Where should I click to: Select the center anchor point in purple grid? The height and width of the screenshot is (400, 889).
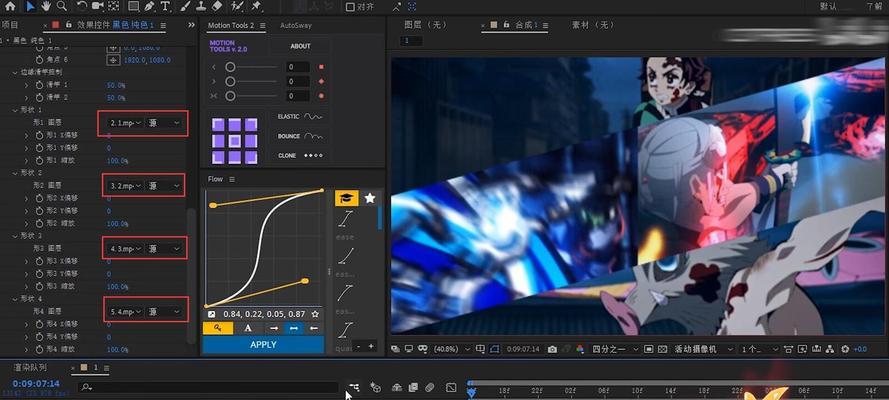click(x=235, y=141)
